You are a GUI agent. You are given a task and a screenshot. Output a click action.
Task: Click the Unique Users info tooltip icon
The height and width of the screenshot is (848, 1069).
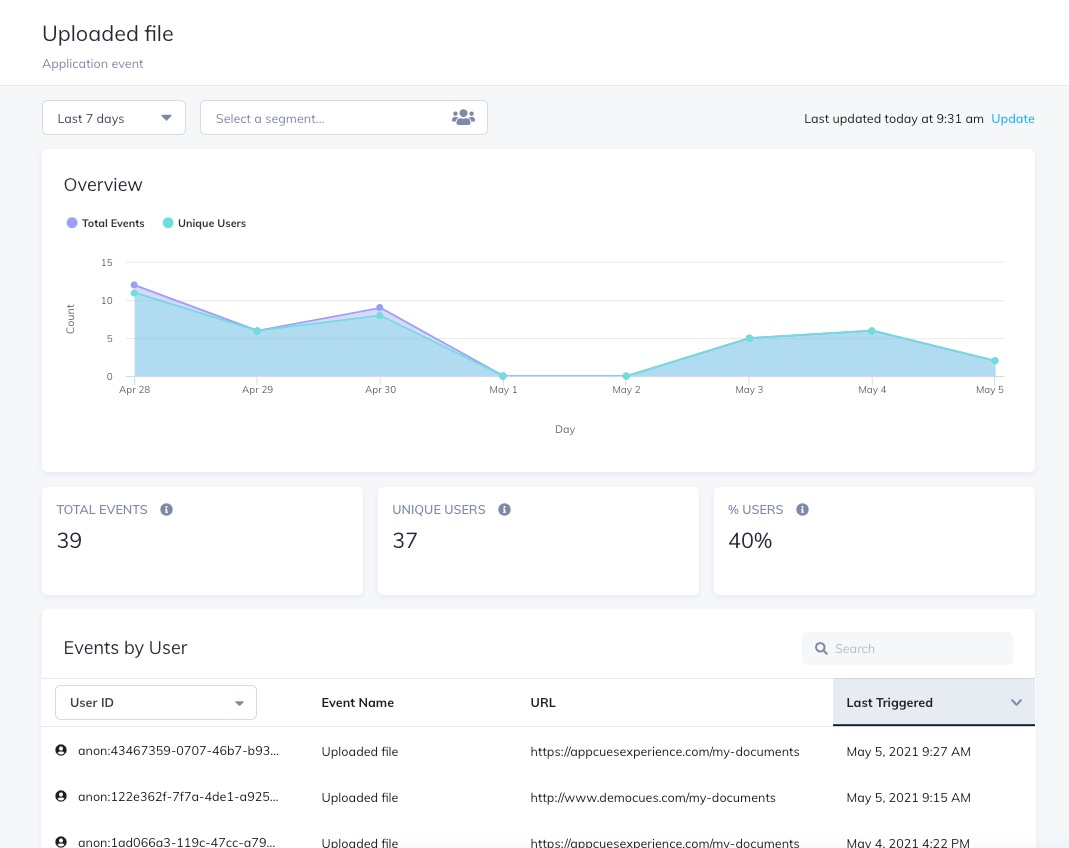coord(504,509)
